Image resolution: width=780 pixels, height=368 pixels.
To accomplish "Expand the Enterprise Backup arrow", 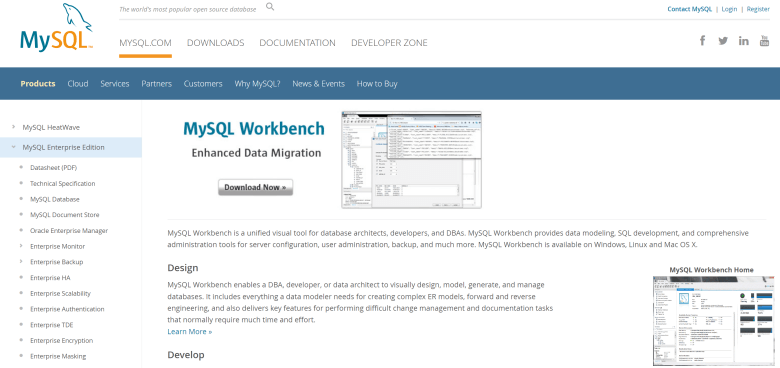I will click(21, 262).
